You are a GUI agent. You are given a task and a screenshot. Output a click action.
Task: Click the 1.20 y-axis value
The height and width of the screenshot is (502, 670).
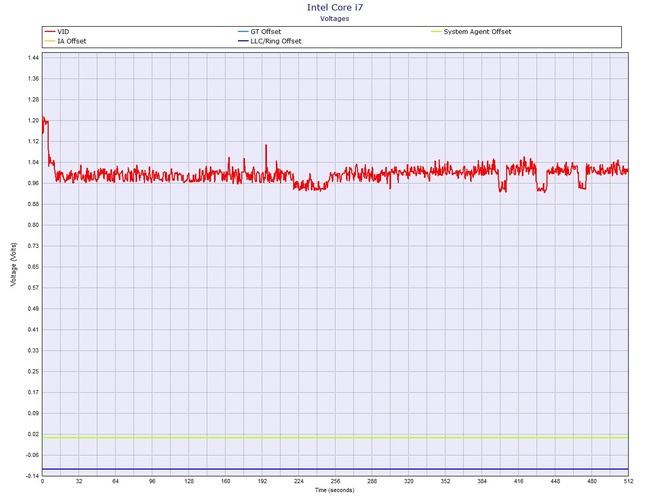tap(34, 120)
